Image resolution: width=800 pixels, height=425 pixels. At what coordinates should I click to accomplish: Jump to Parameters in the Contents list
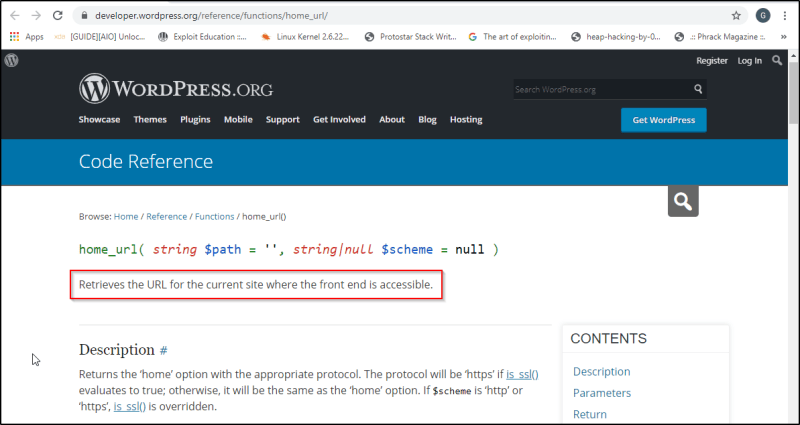coord(602,393)
